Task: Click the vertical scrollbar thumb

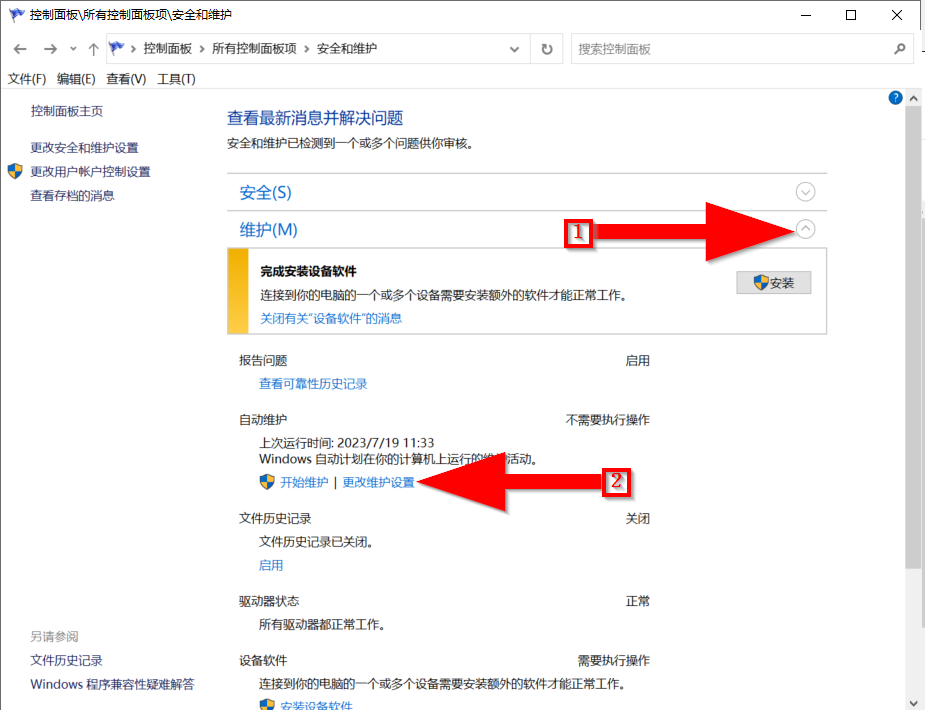Action: click(x=913, y=337)
